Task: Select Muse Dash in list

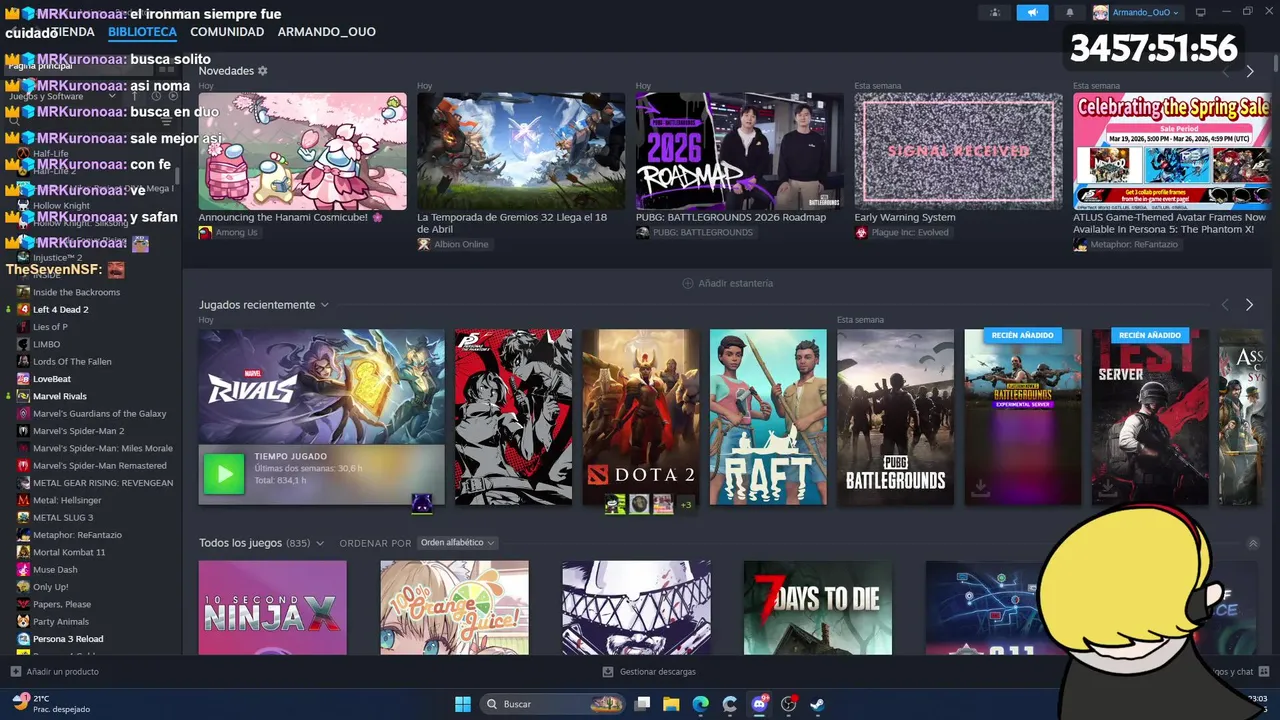Action: 55,570
